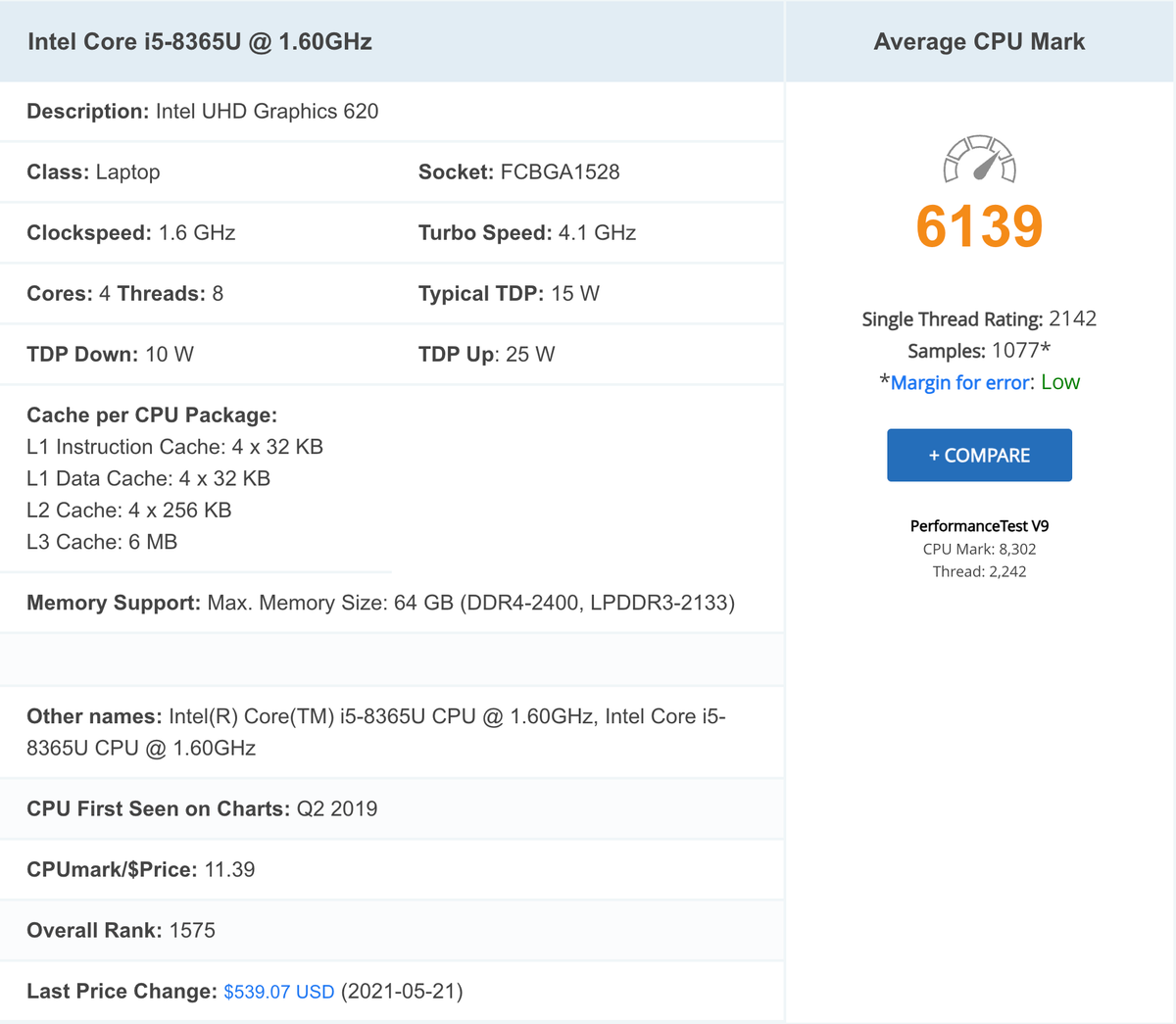Click the Intel Core i5-8365U title heading
This screenshot has height=1024, width=1176.
click(x=200, y=42)
